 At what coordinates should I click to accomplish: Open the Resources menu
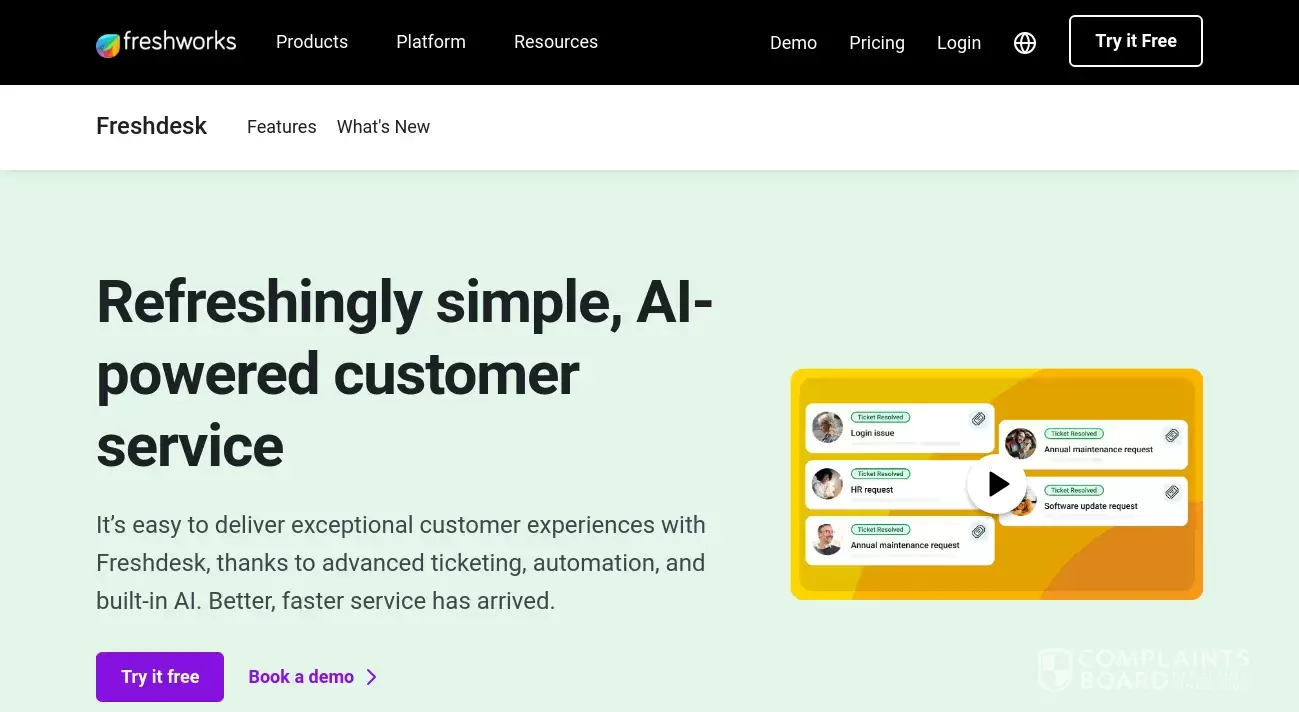tap(556, 42)
